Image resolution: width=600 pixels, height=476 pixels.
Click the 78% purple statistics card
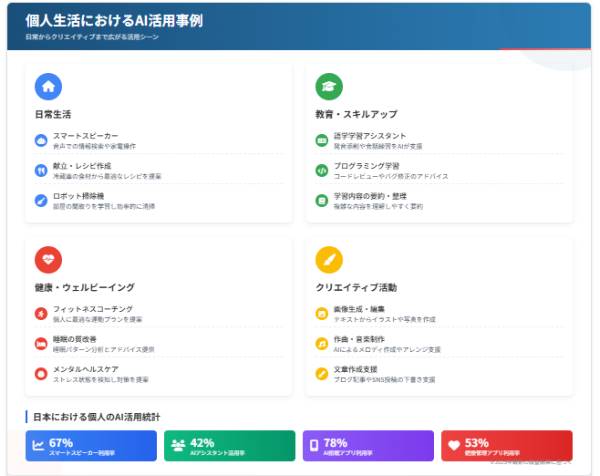click(368, 446)
